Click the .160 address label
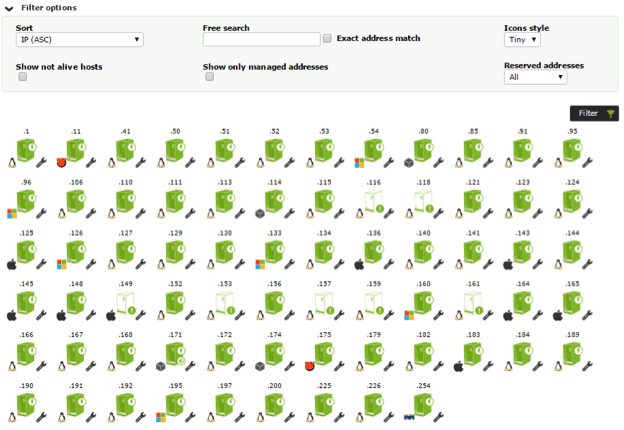This screenshot has height=430, width=624. [423, 284]
